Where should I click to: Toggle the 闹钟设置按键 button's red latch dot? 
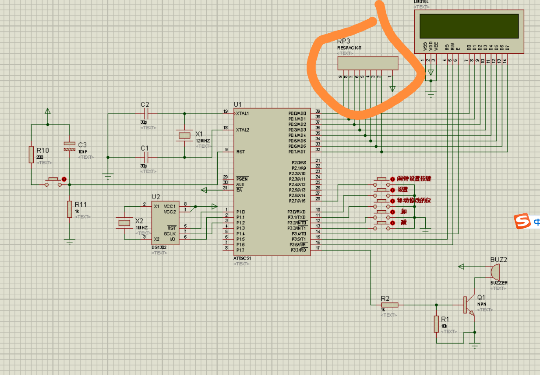[x=392, y=179]
